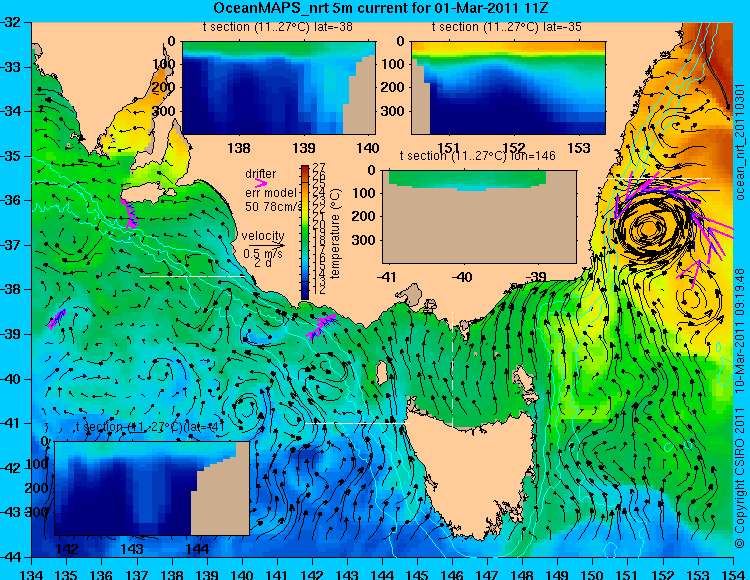Click the '27' value atop the colour bar
Screen dimensions: 750x580
tap(319, 168)
